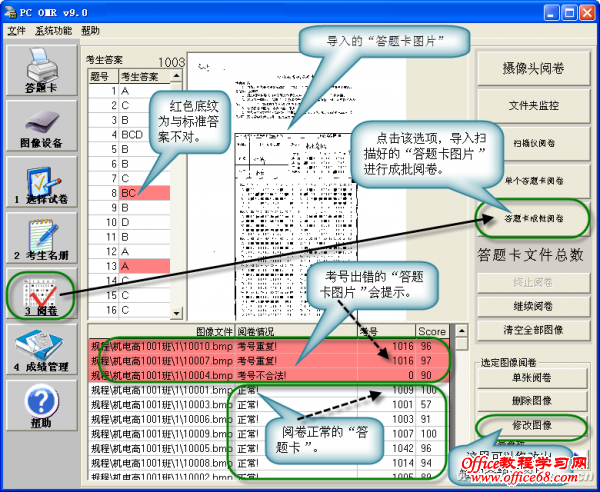The image size is (600, 492).
Task: Select the 10003.bmp row scoring 57
Action: point(269,404)
